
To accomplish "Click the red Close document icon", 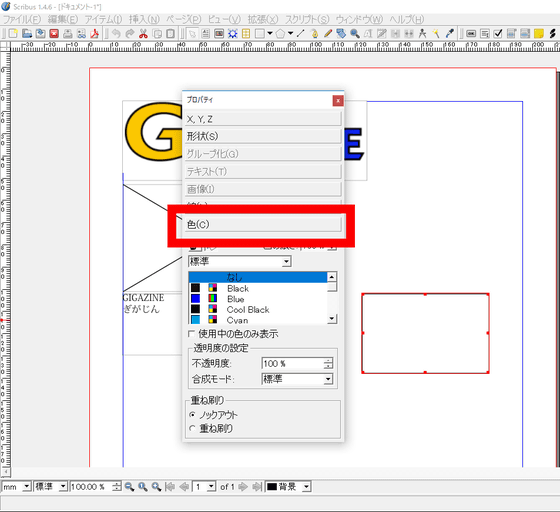I will point(54,34).
